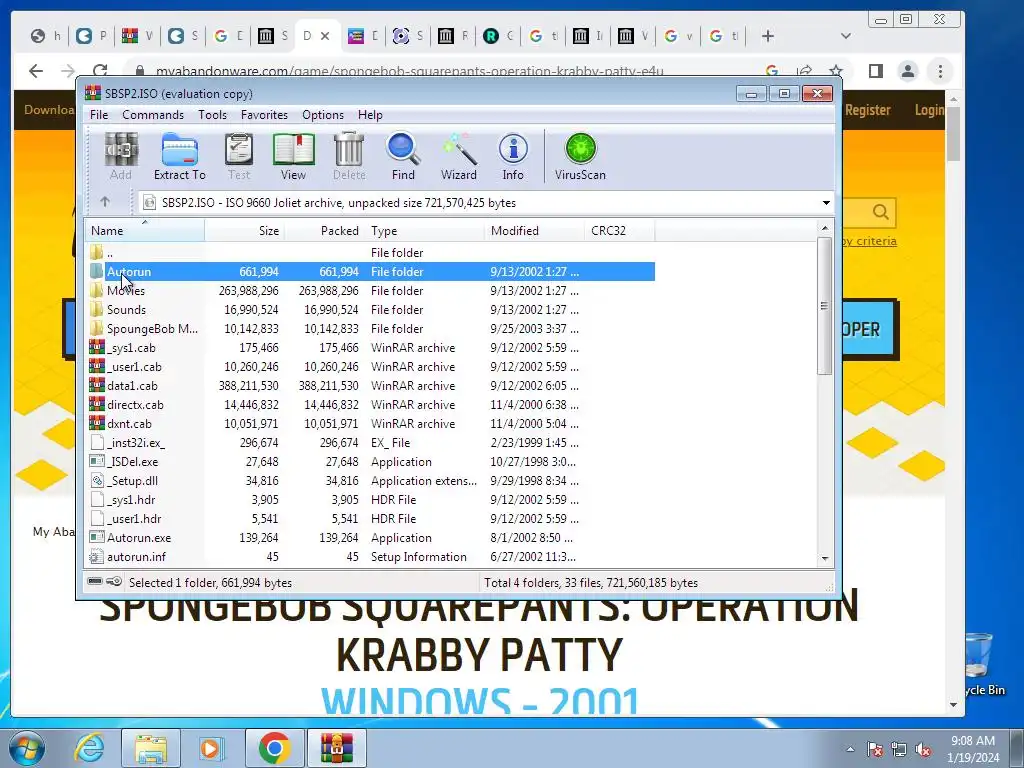Click the Register link on the webpage
The image size is (1024, 768).
pos(867,110)
